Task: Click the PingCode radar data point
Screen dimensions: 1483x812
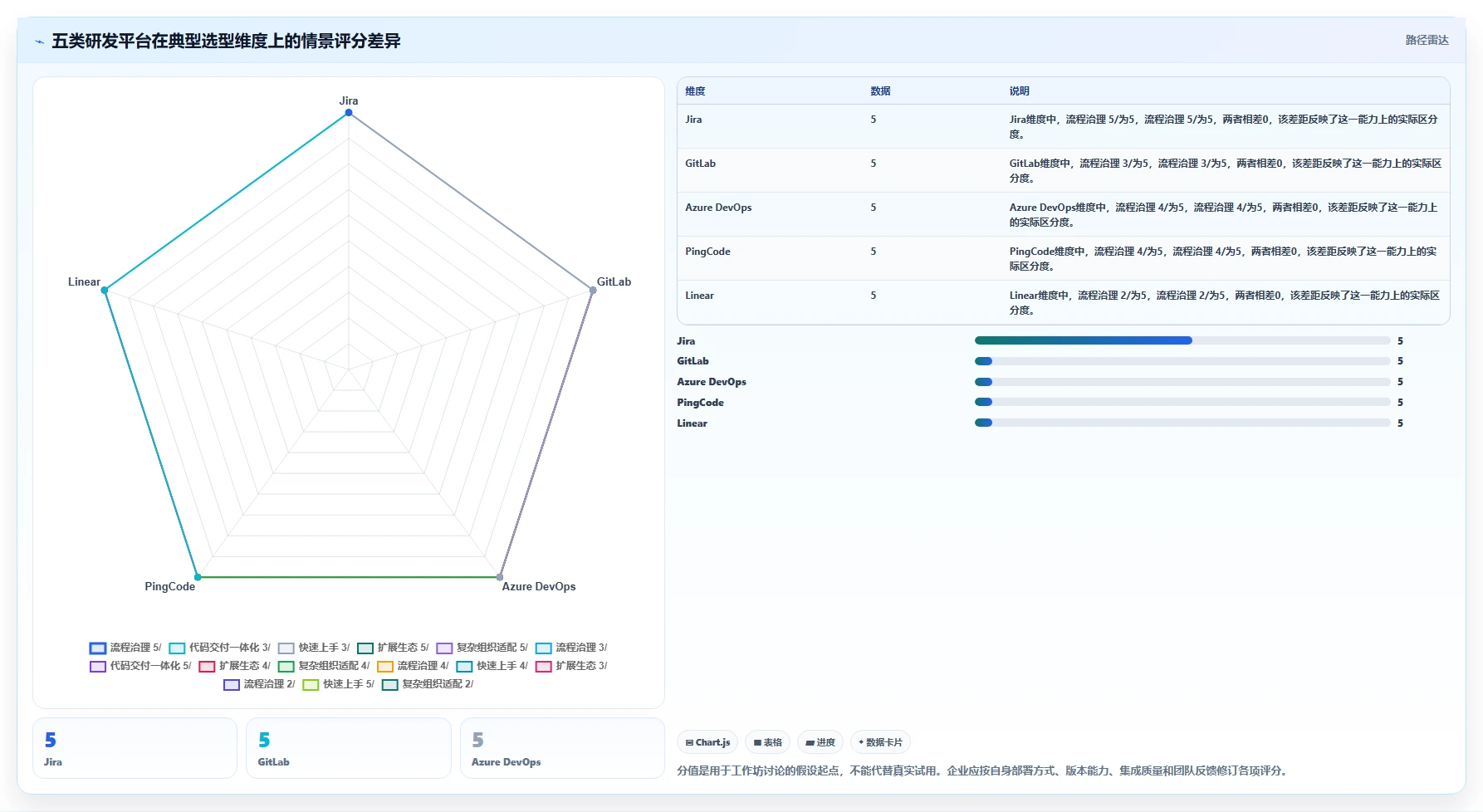Action: (x=198, y=577)
